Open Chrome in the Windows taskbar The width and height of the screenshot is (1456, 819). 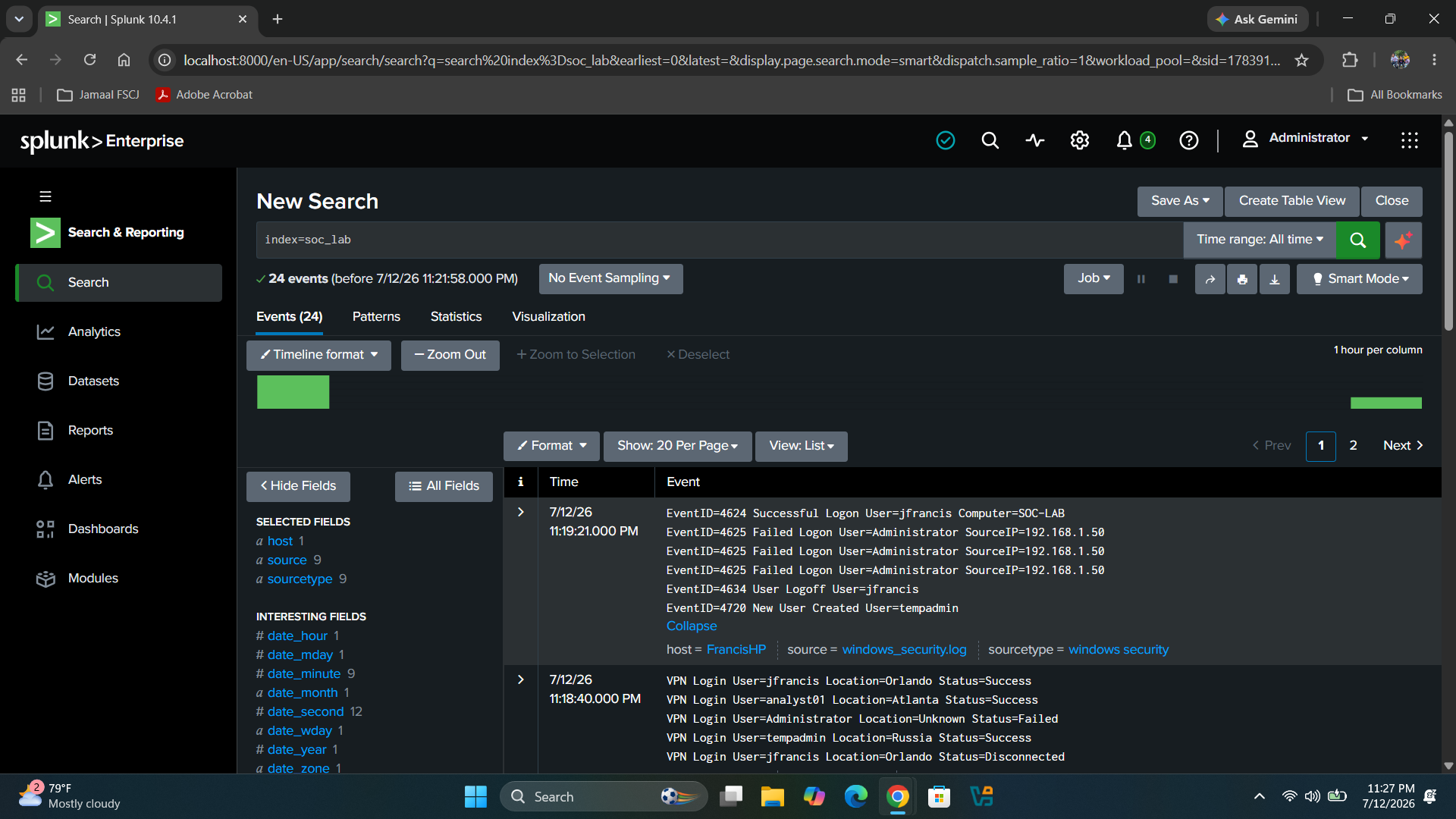click(x=898, y=796)
